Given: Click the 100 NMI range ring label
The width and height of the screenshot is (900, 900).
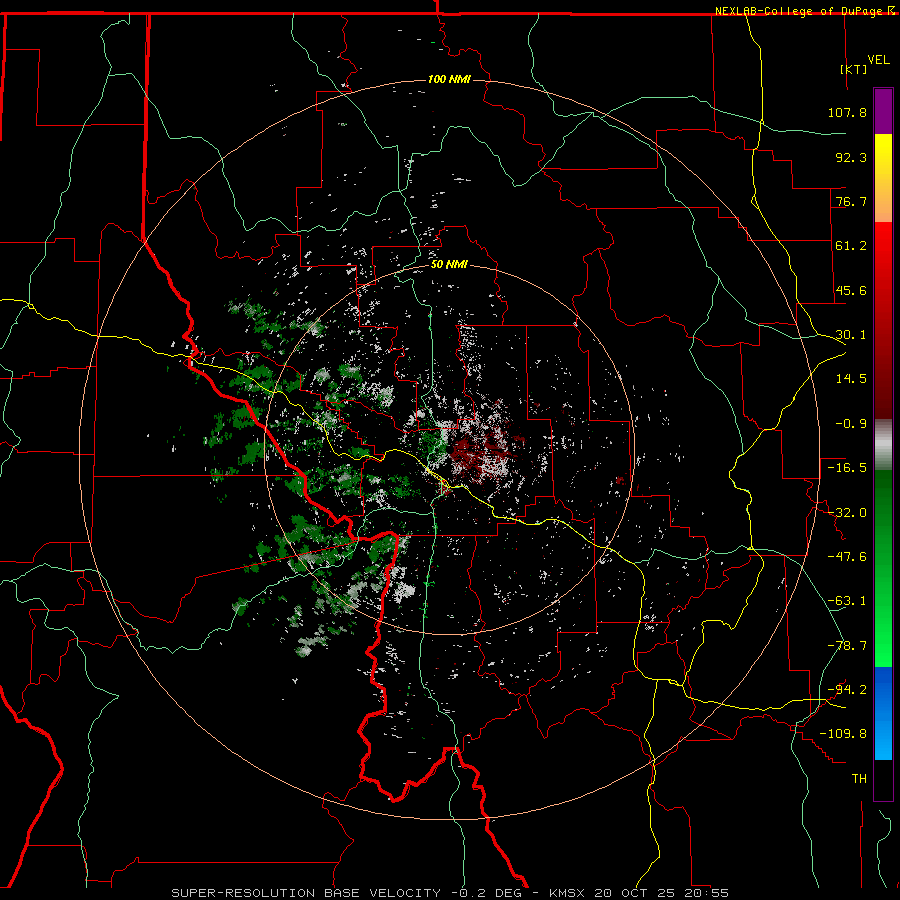Looking at the screenshot, I should click(x=449, y=79).
